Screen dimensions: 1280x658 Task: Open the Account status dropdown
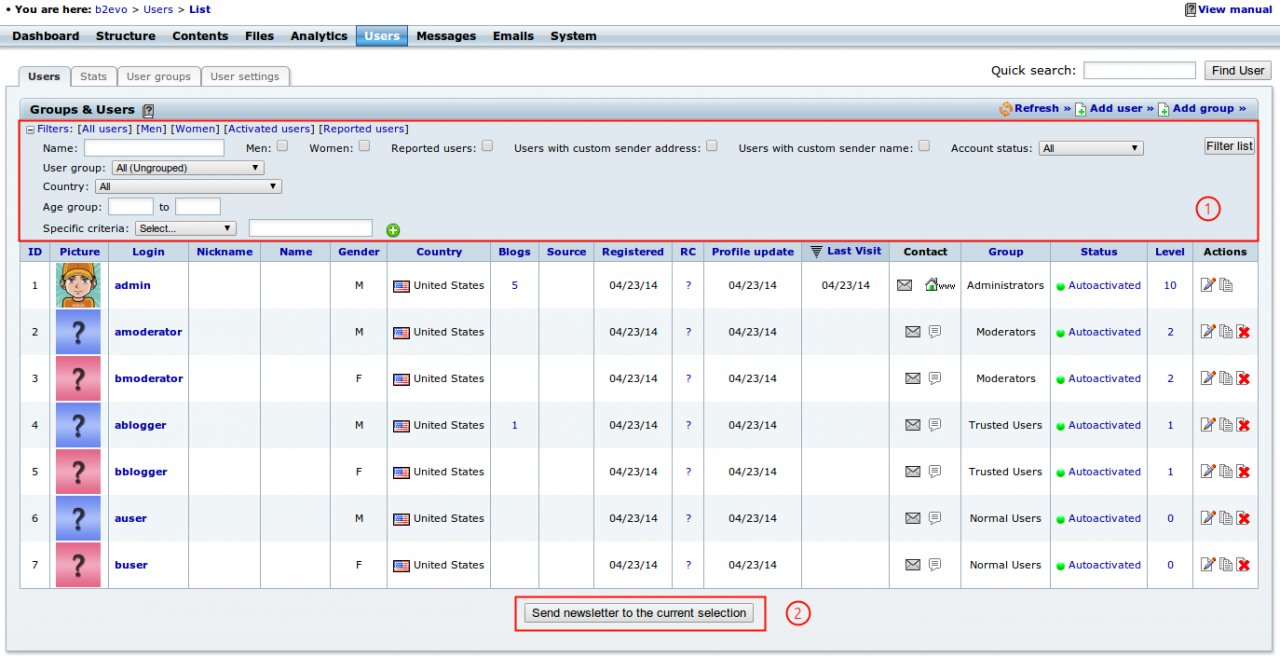click(x=1091, y=148)
